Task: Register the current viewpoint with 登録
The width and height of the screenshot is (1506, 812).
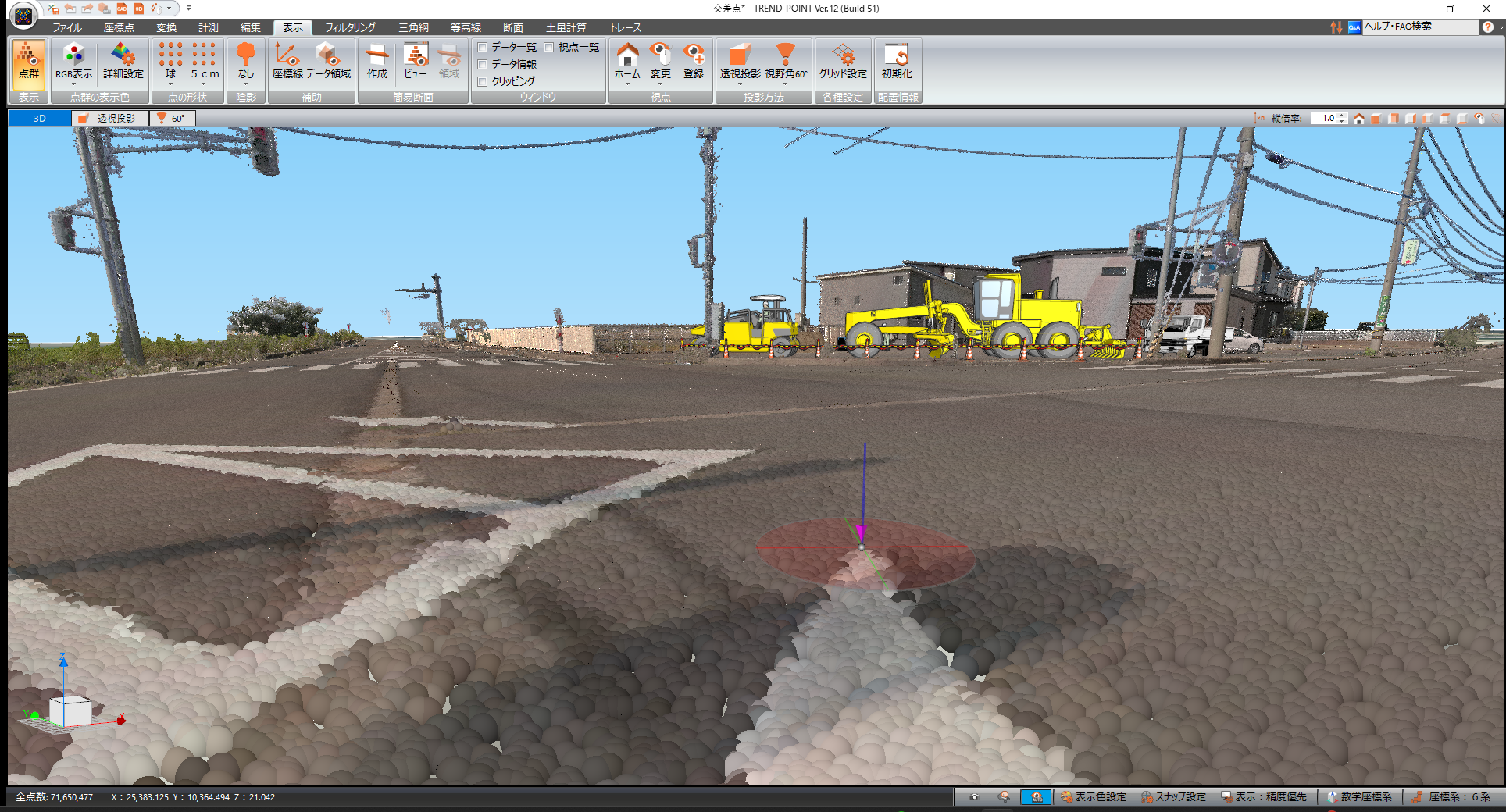Action: (x=694, y=62)
